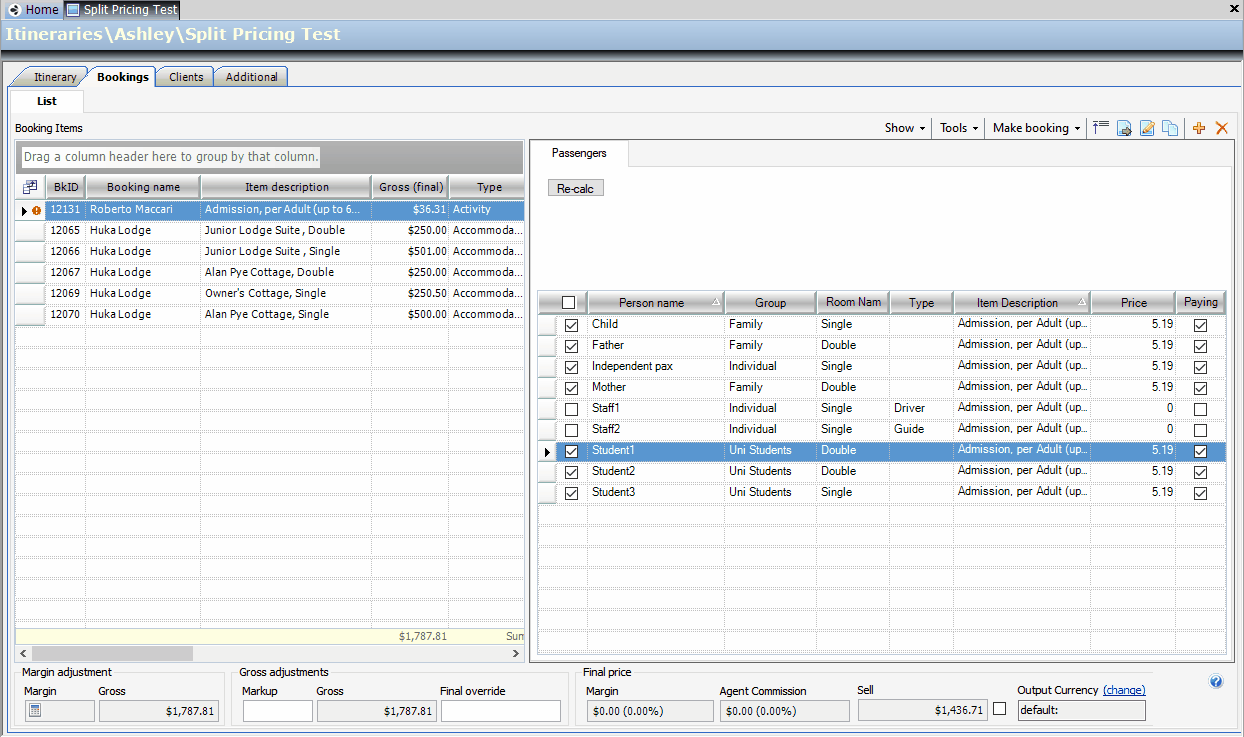Click the orange plus add booking icon
Viewport: 1244px width, 737px height.
1199,128
